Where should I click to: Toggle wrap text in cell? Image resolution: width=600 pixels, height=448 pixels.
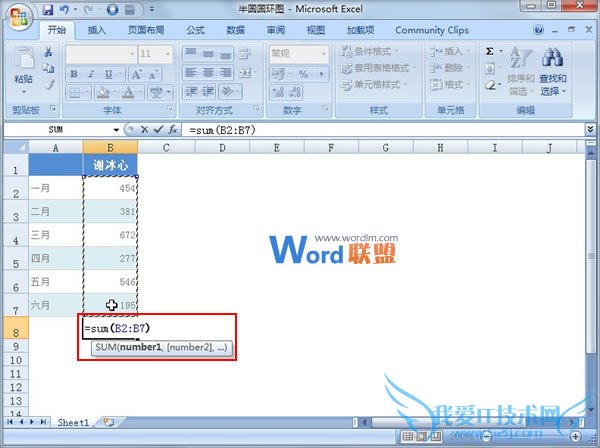click(244, 54)
